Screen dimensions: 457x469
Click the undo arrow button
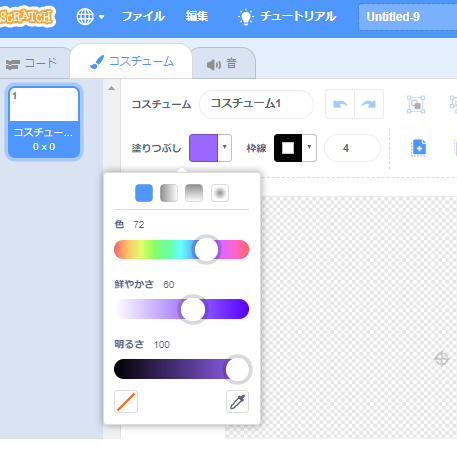point(340,104)
